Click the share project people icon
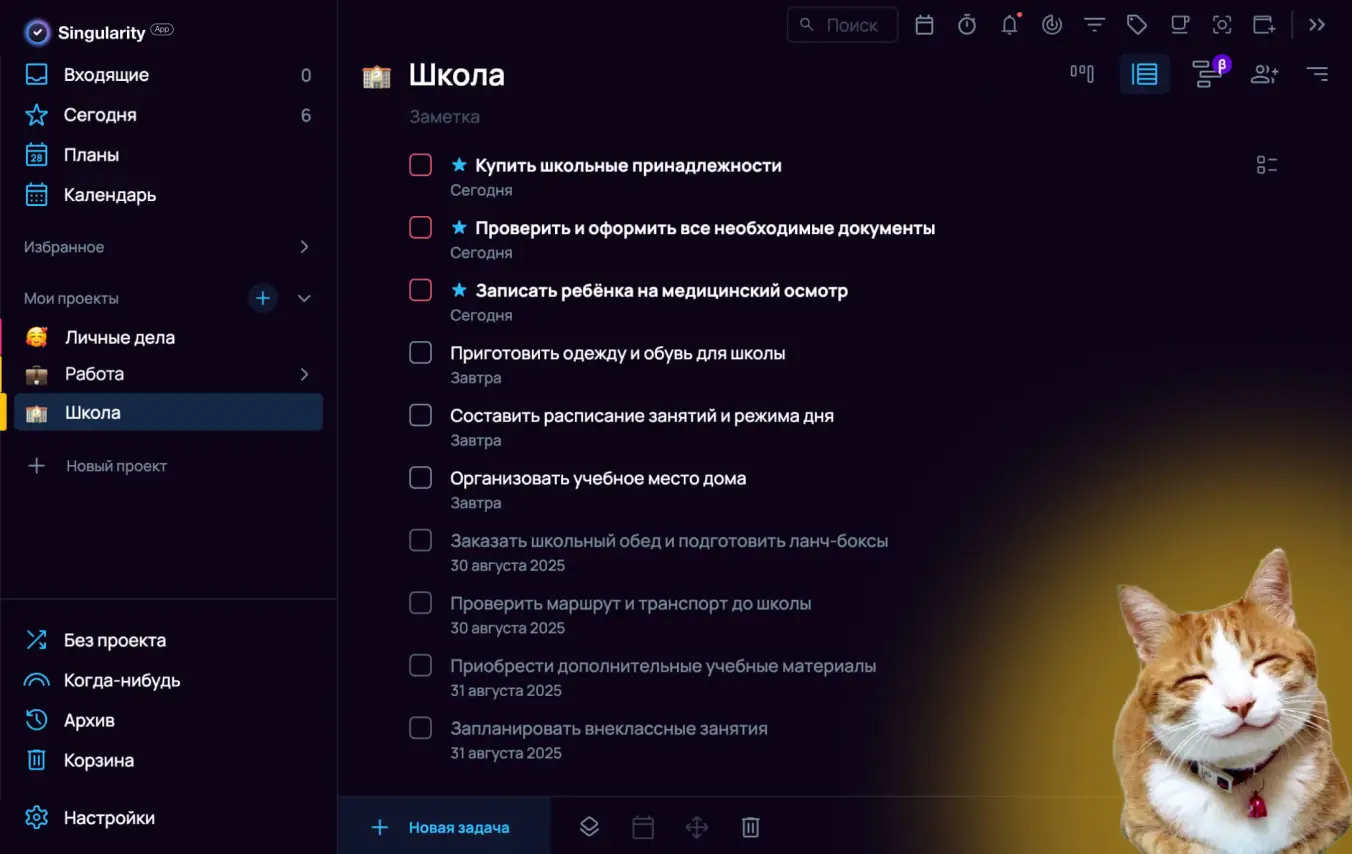 coord(1265,74)
